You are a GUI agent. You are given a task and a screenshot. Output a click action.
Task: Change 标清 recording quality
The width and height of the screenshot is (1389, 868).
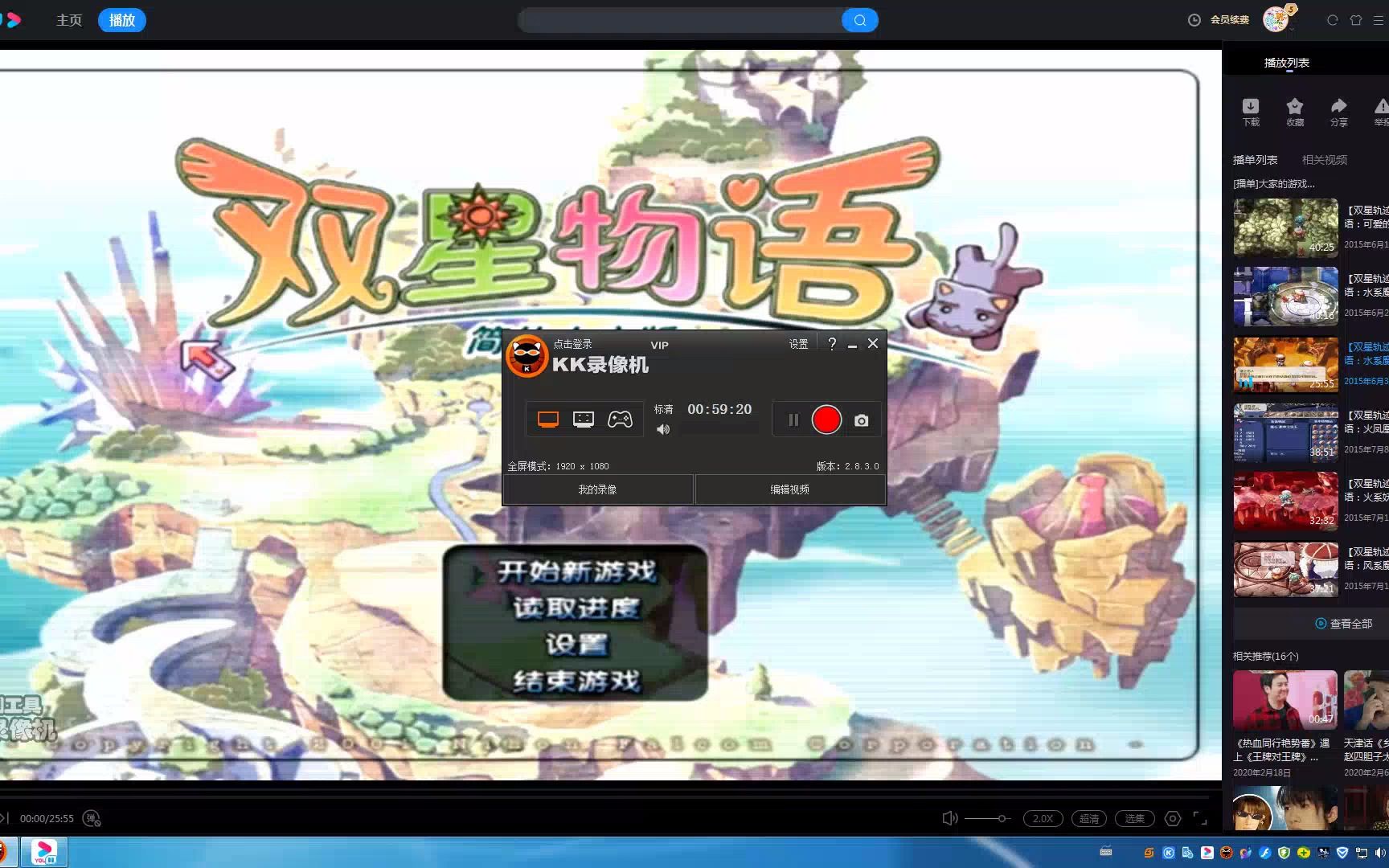[663, 409]
